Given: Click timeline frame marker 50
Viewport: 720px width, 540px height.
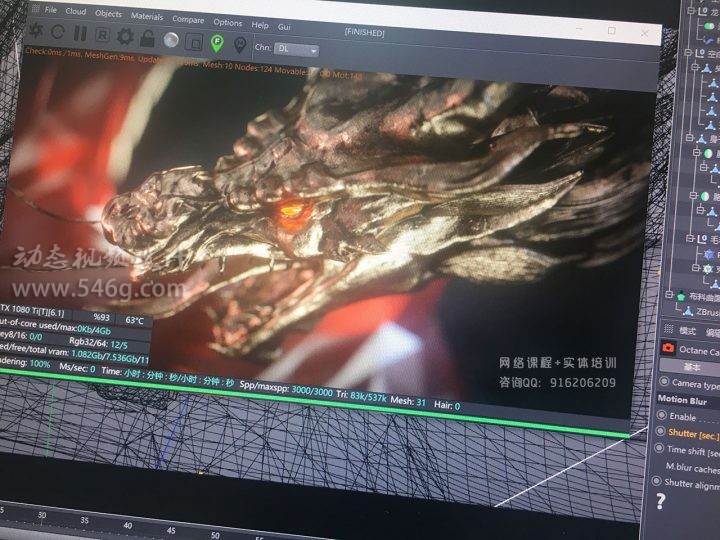Looking at the screenshot, I should [215, 535].
